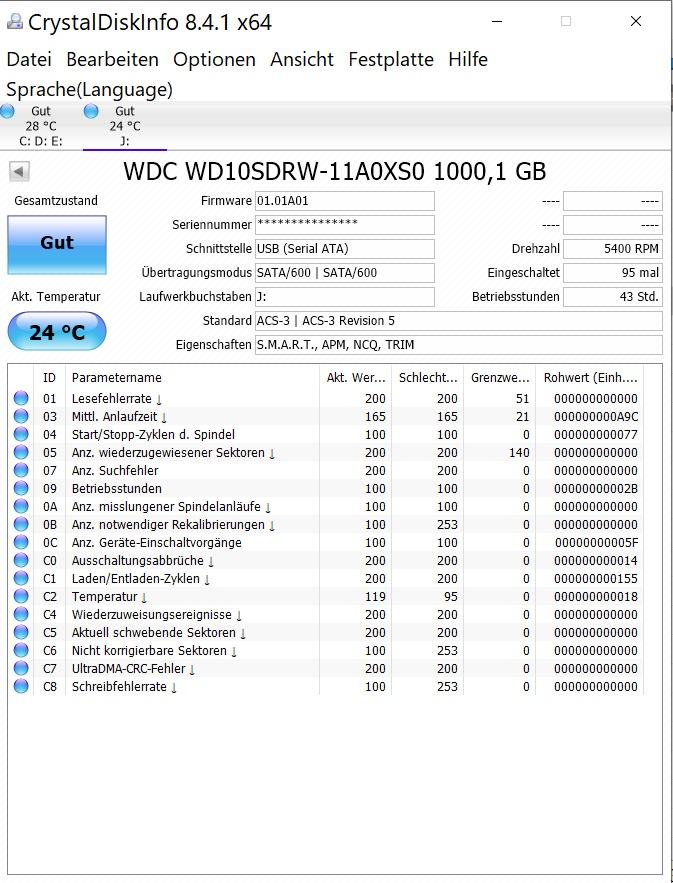Open the Hilfe menu

pos(467,59)
